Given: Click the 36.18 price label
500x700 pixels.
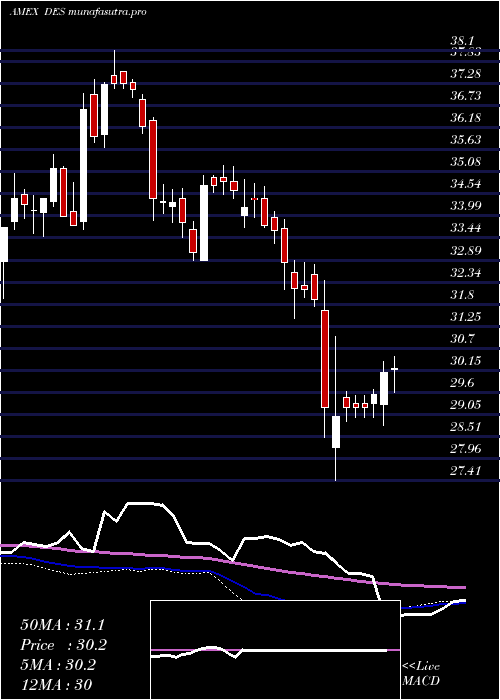Looking at the screenshot, I should coord(465,118).
